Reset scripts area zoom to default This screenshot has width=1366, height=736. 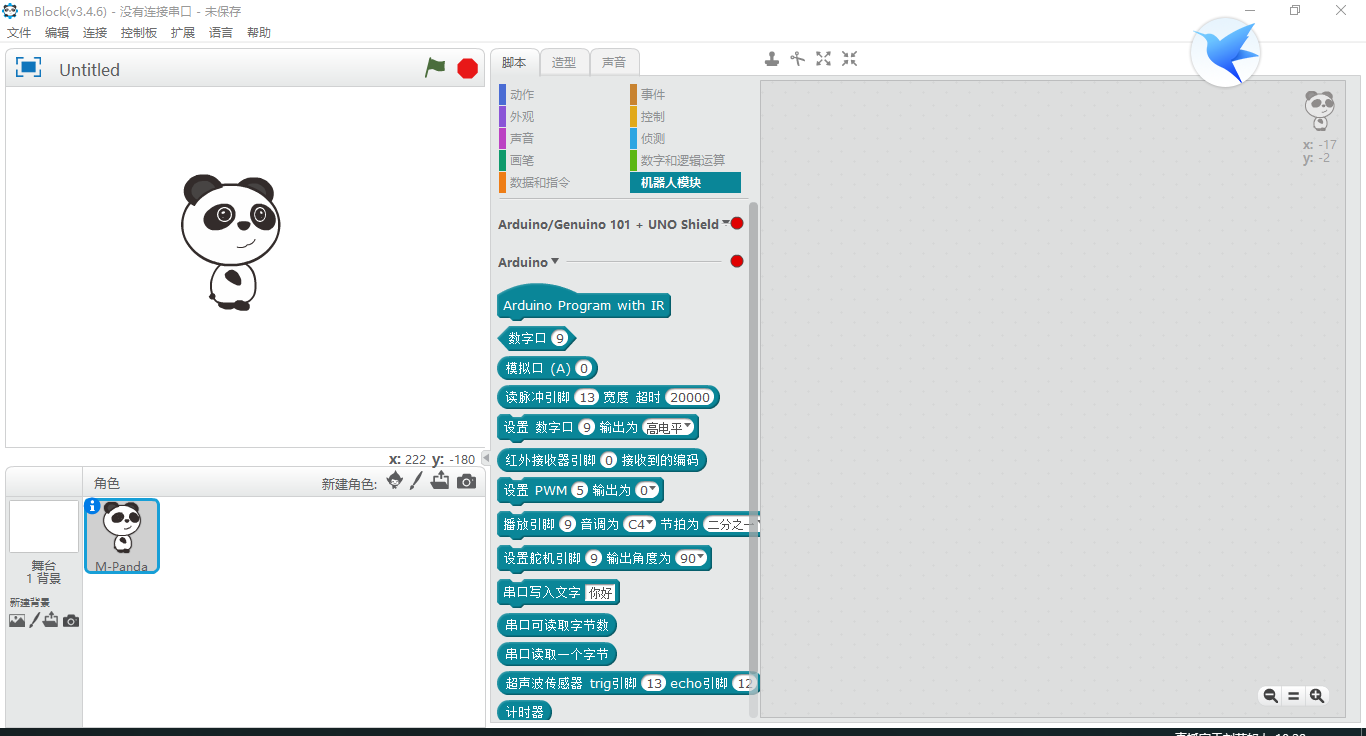(x=1293, y=696)
